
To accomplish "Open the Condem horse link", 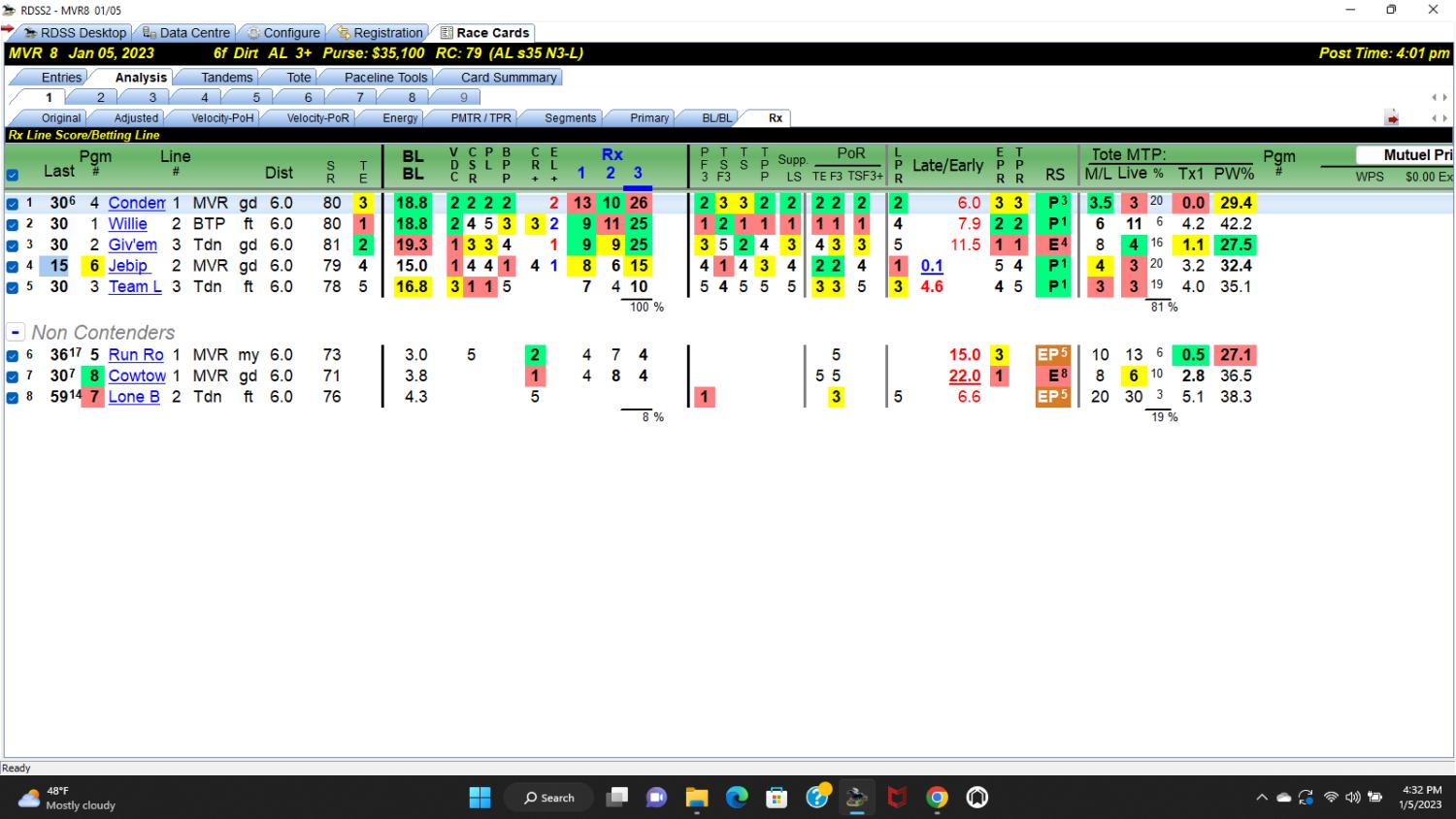I will pyautogui.click(x=137, y=203).
